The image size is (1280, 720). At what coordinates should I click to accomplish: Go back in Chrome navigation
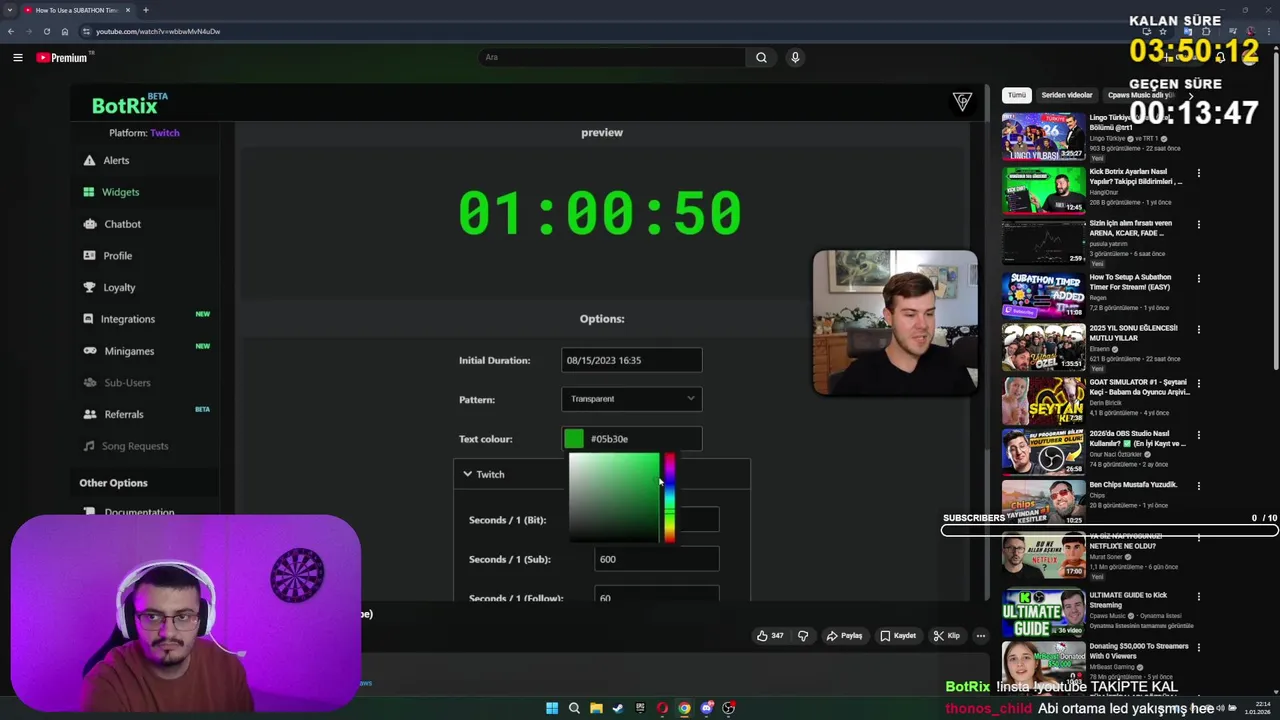(x=10, y=31)
